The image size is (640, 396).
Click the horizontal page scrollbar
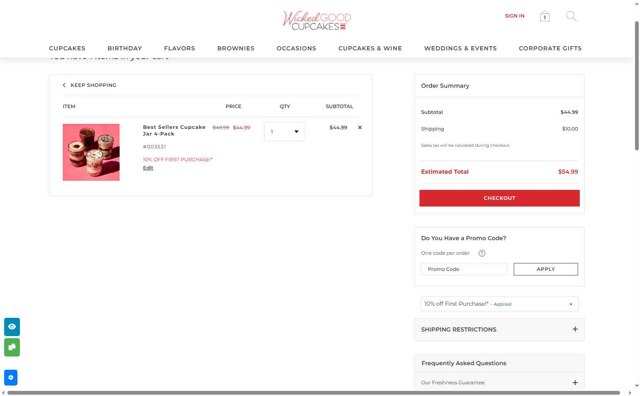pos(313,393)
